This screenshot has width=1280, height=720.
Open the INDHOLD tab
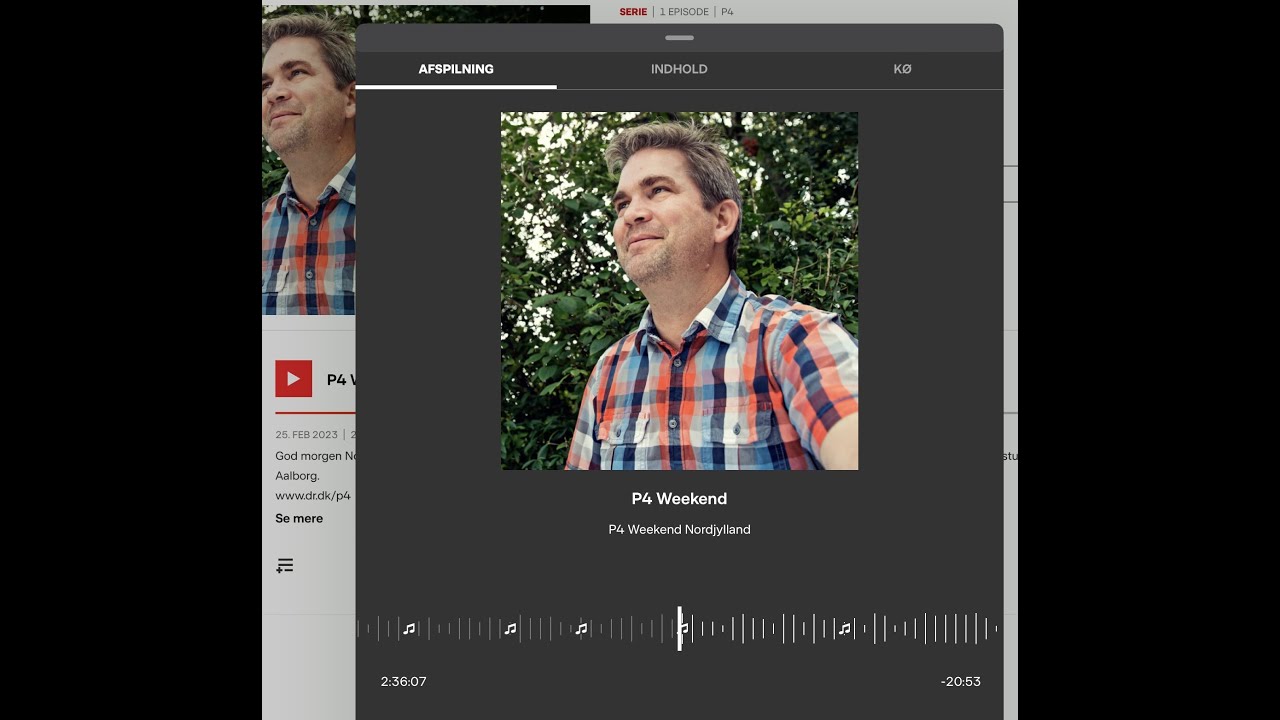(679, 69)
